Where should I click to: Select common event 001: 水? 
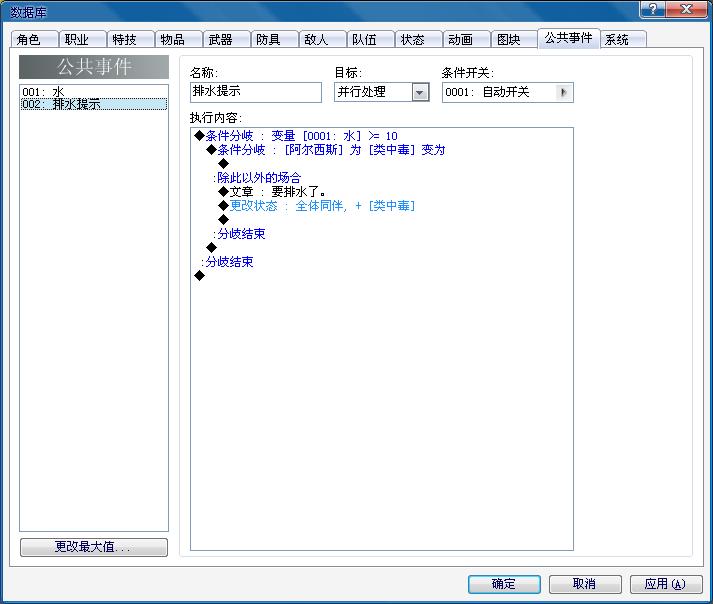point(94,92)
